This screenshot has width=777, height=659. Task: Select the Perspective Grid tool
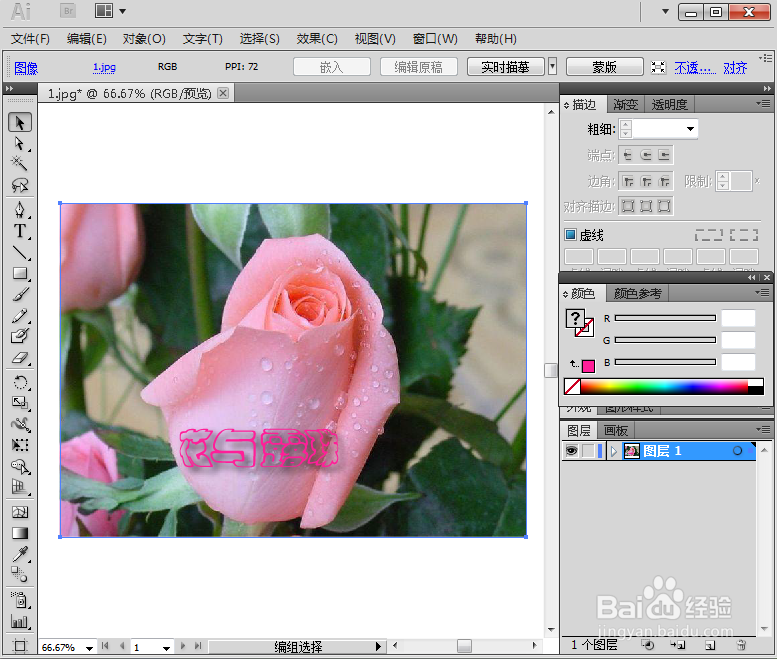[x=20, y=487]
